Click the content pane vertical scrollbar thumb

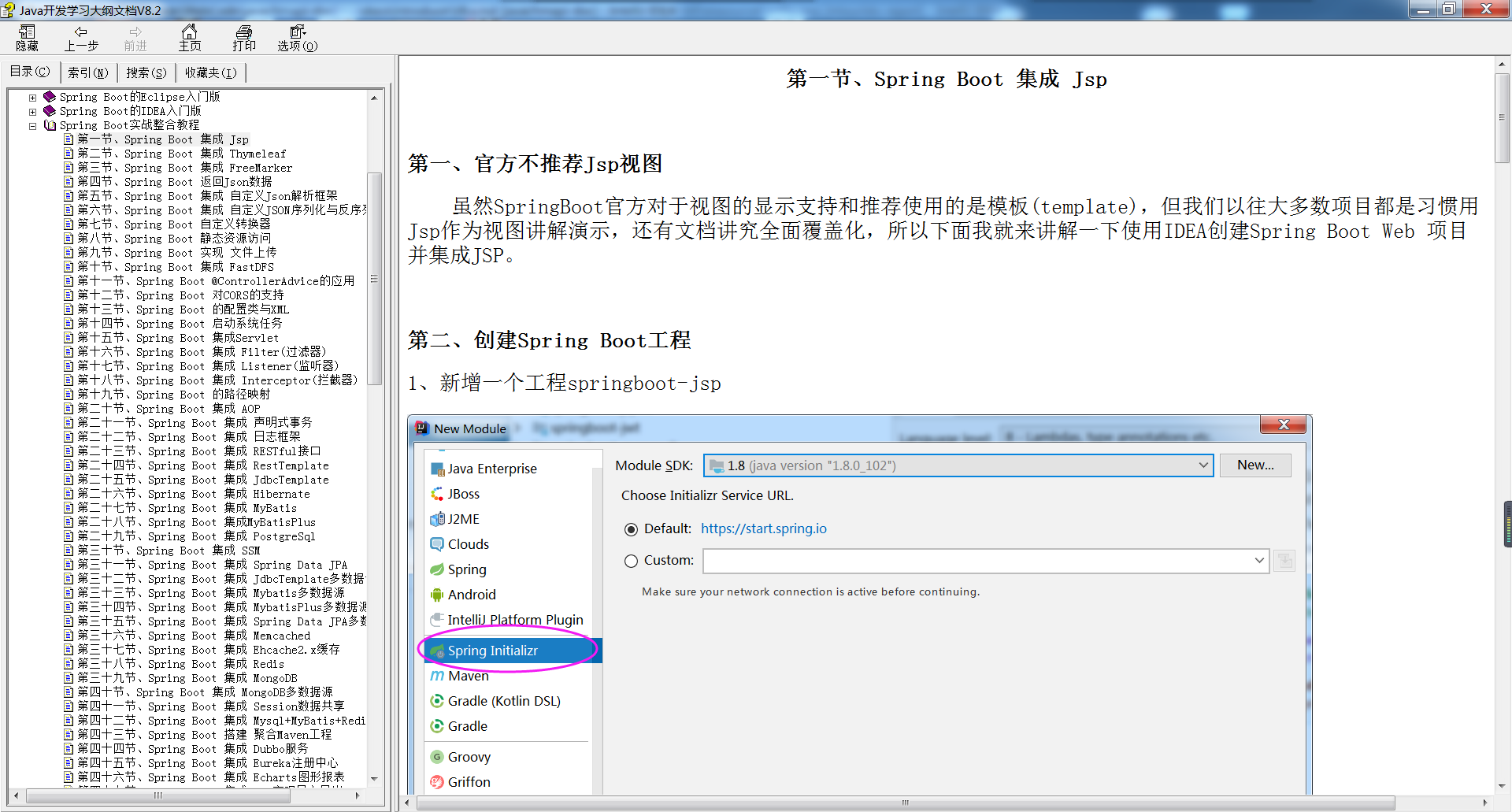pyautogui.click(x=1503, y=118)
